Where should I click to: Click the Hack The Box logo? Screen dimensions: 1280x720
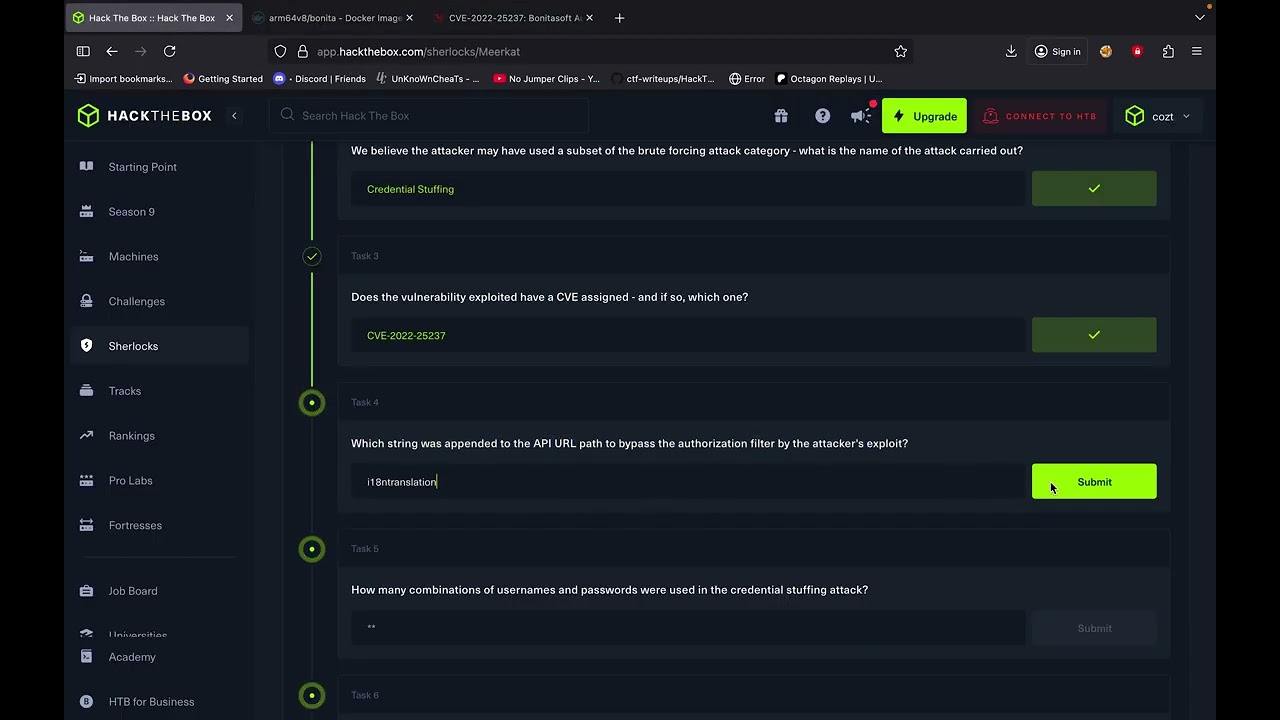click(x=145, y=116)
